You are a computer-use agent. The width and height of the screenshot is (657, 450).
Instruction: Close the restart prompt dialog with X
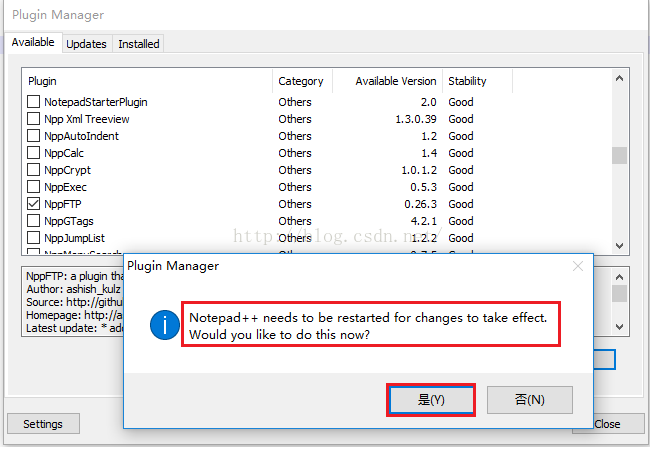pyautogui.click(x=577, y=266)
